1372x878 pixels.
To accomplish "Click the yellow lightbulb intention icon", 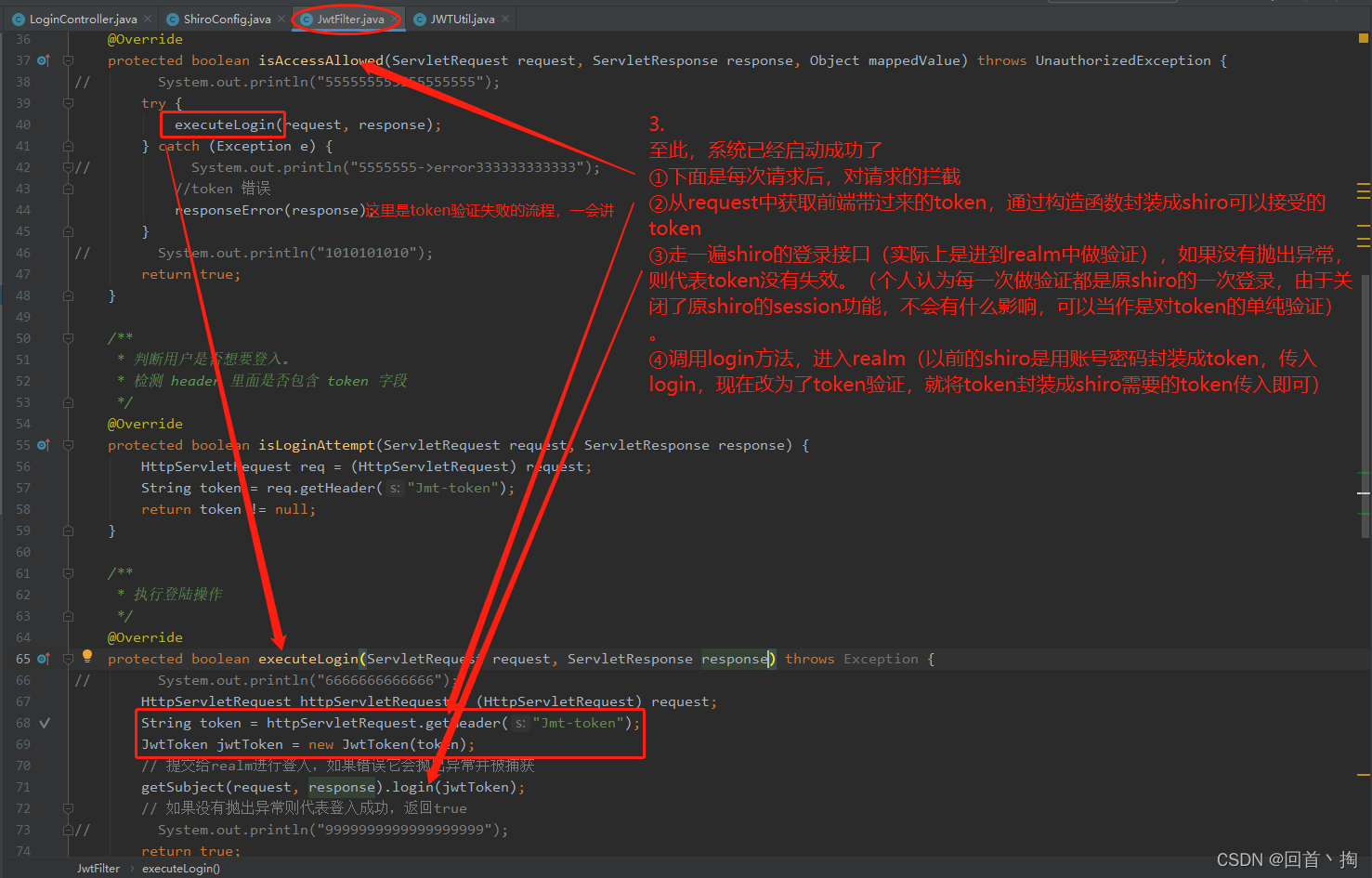I will click(87, 656).
